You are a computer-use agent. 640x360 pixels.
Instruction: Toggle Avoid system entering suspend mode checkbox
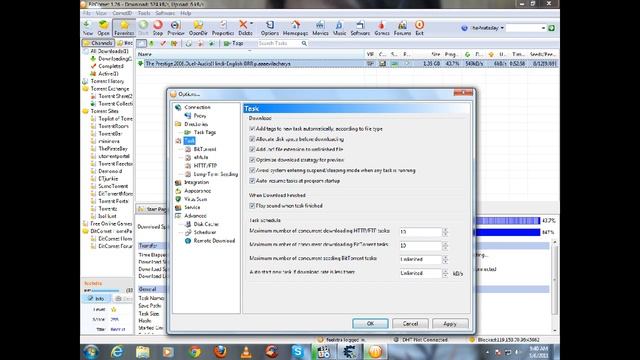252,170
